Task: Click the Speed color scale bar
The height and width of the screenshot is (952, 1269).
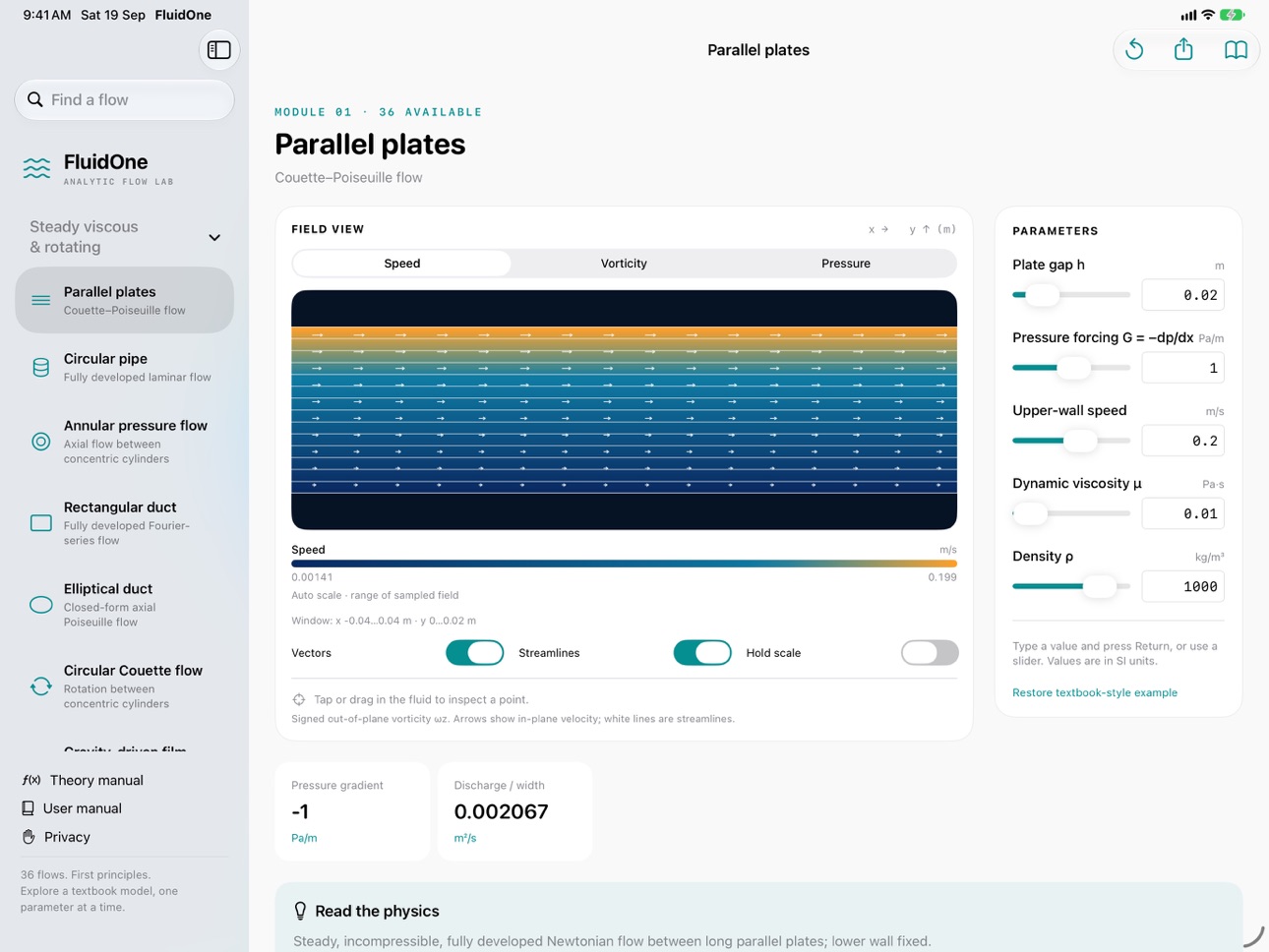Action: pos(624,564)
